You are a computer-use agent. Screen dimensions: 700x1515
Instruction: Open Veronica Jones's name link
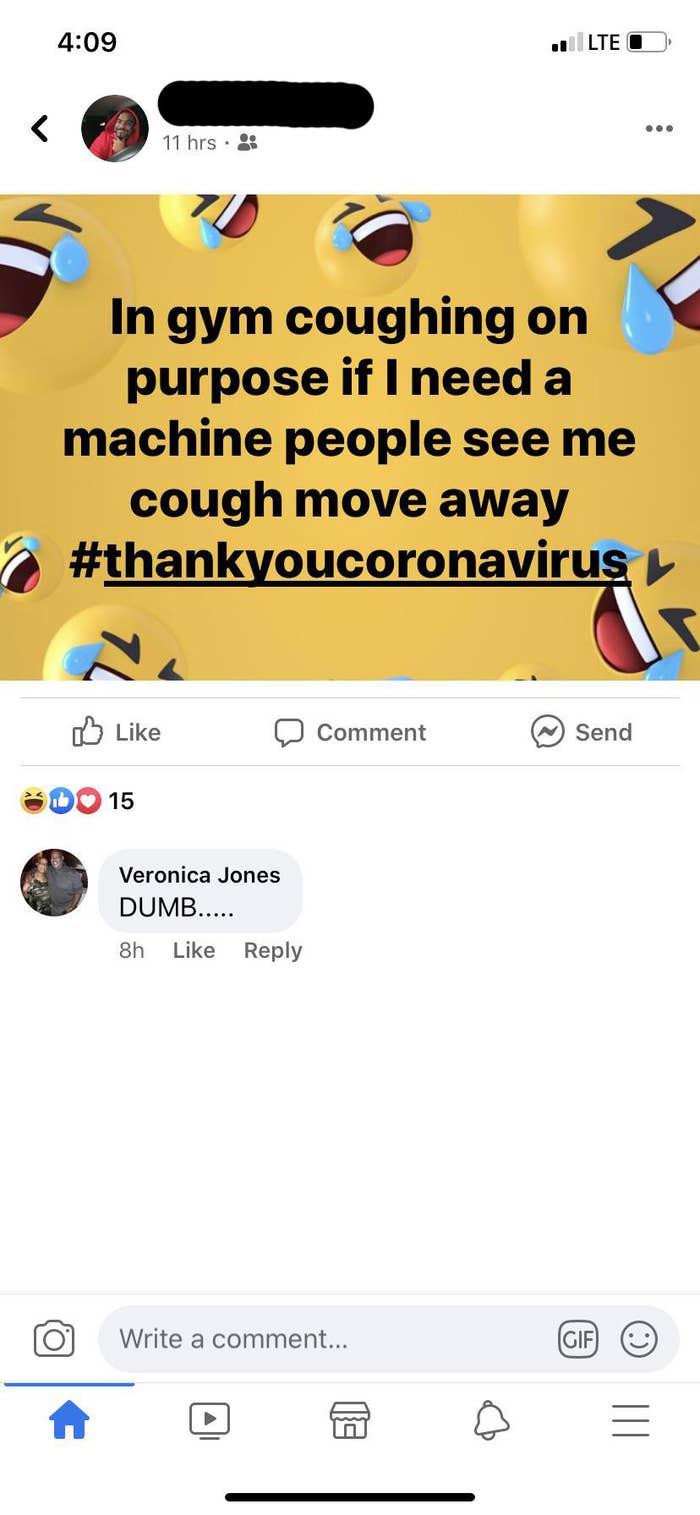(x=199, y=874)
